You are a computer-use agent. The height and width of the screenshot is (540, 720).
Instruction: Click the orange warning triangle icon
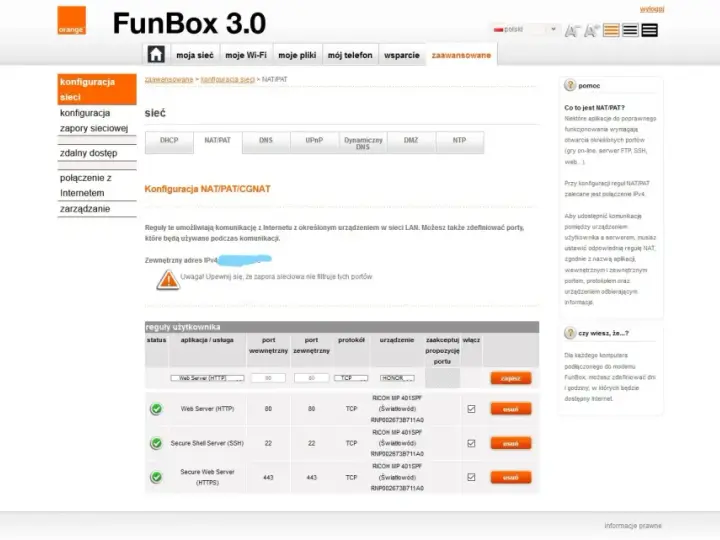[168, 280]
